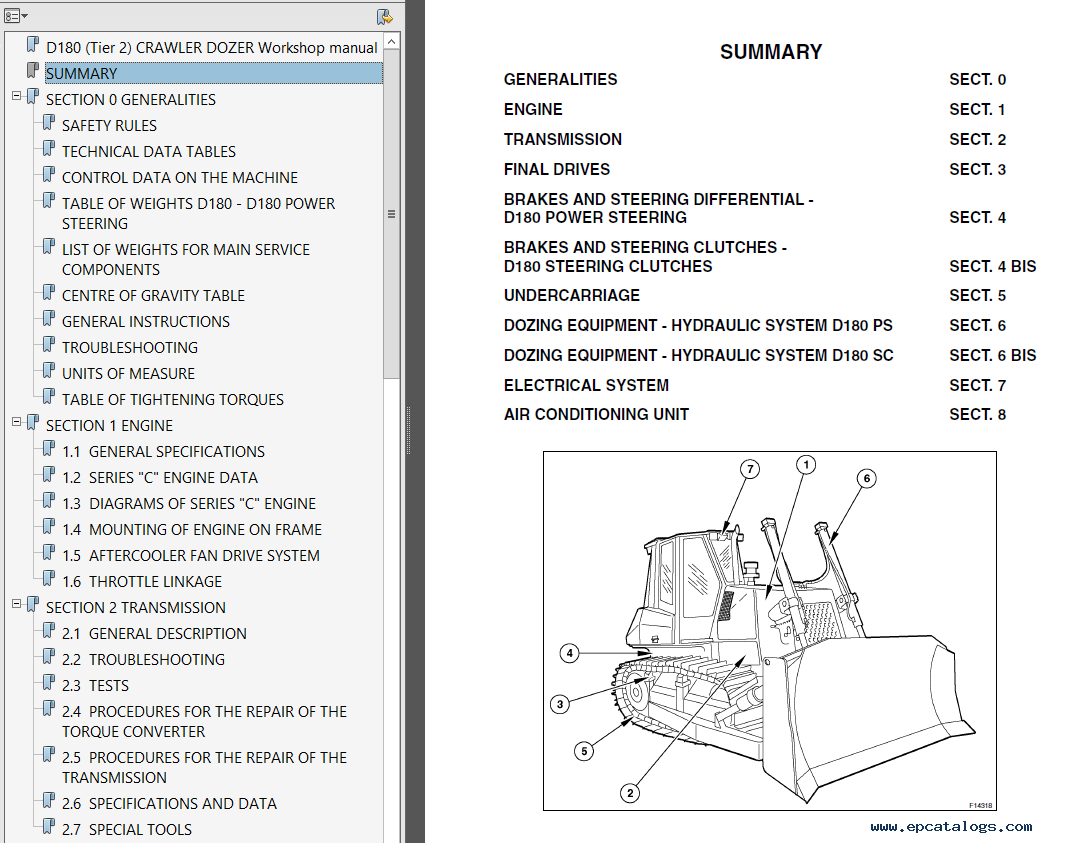Jump to 1.4 MOUNTING OF ENGINE ON FRAME
This screenshot has width=1083, height=843.
(192, 530)
